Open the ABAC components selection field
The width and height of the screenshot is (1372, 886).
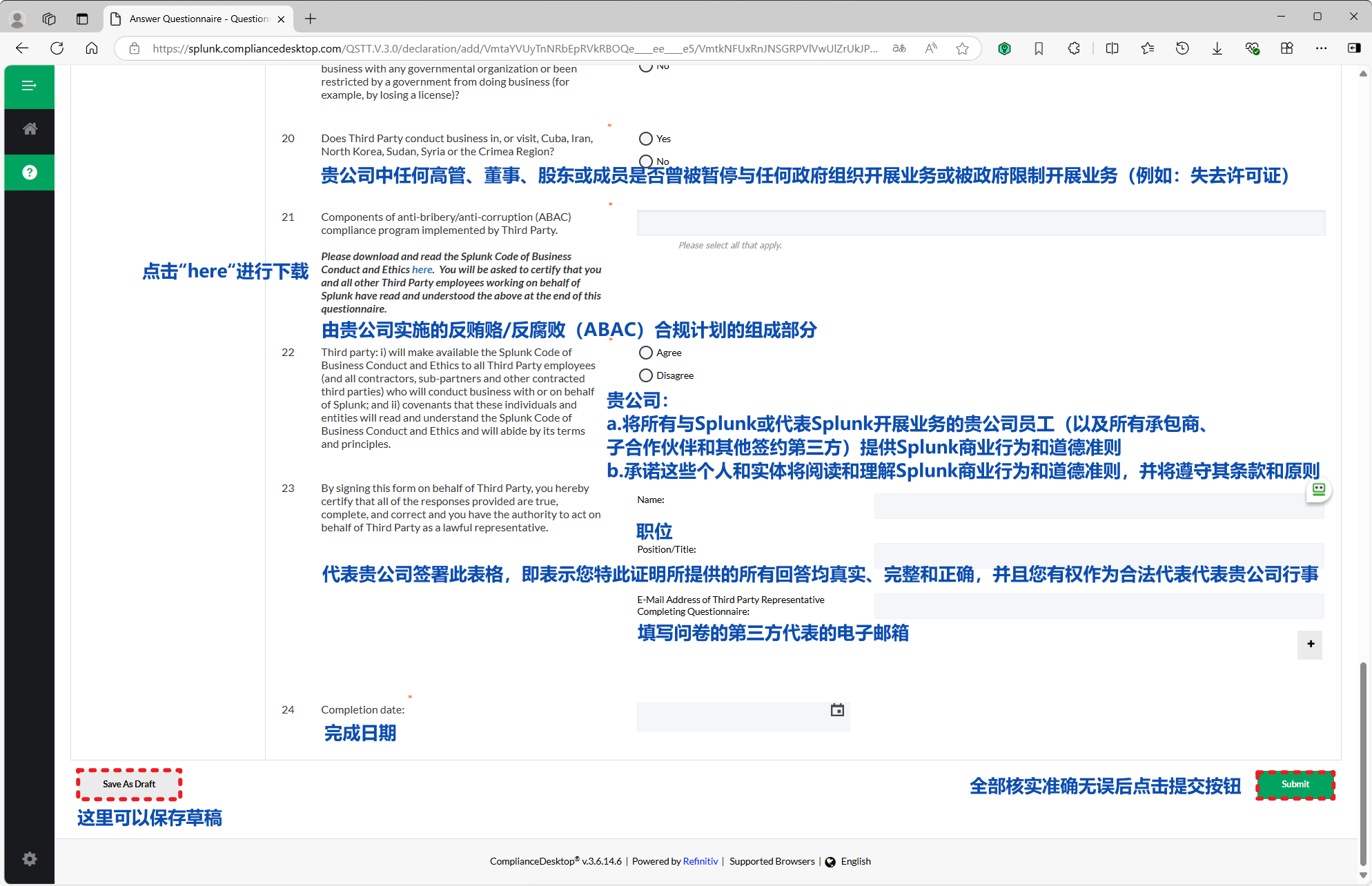[x=980, y=223]
